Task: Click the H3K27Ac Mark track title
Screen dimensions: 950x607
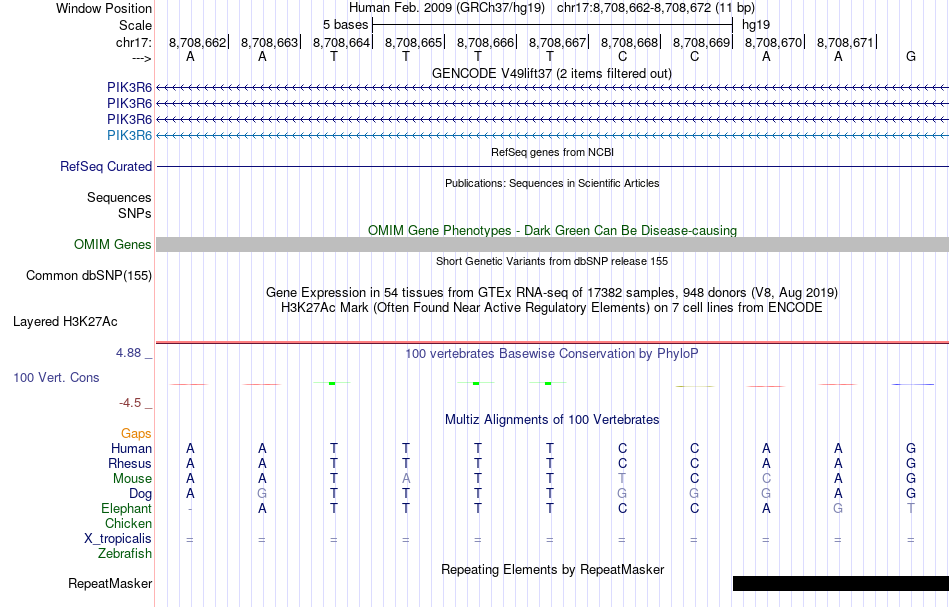Action: (x=552, y=308)
